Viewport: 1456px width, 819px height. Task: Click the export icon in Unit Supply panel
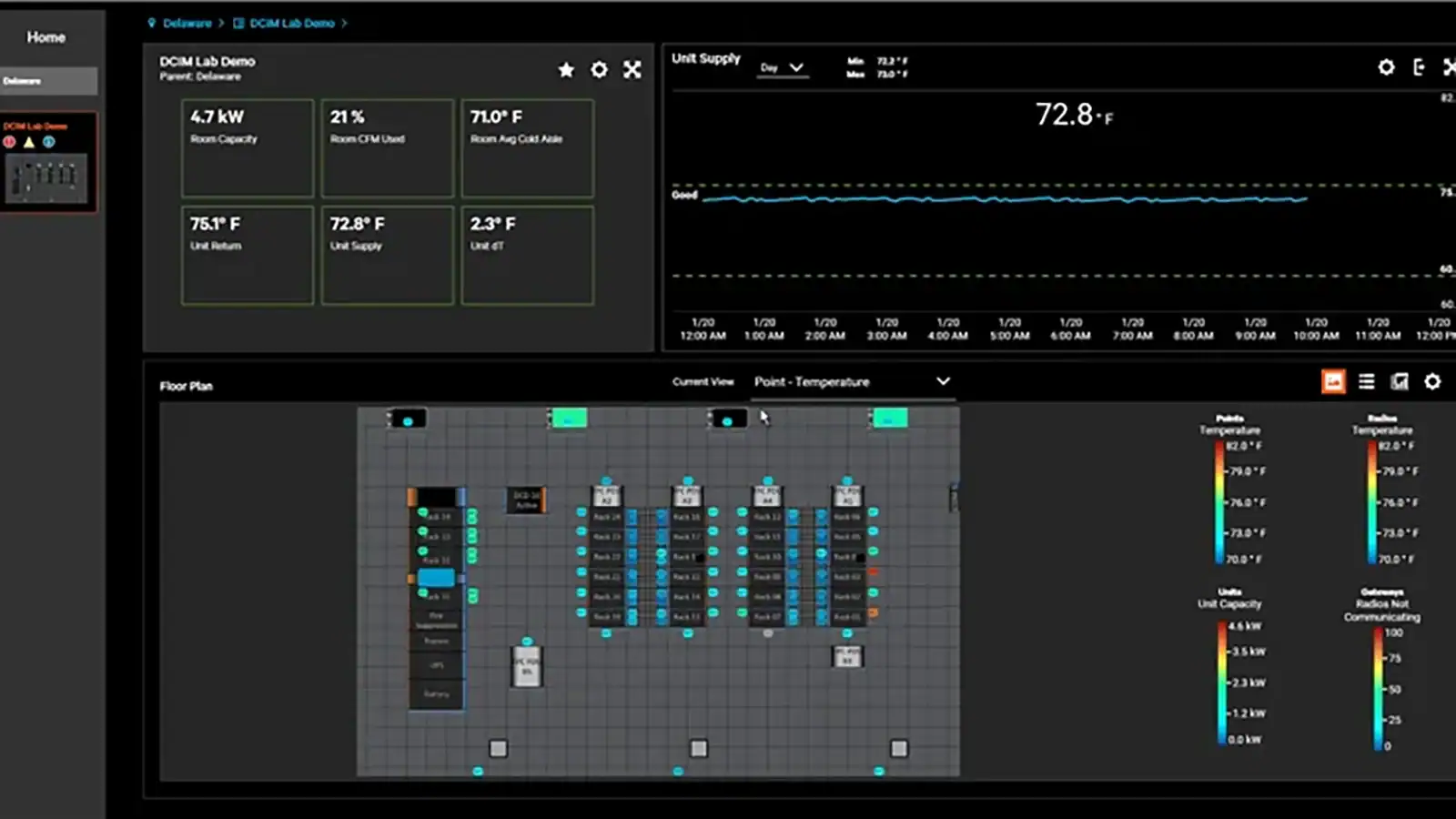pyautogui.click(x=1419, y=66)
